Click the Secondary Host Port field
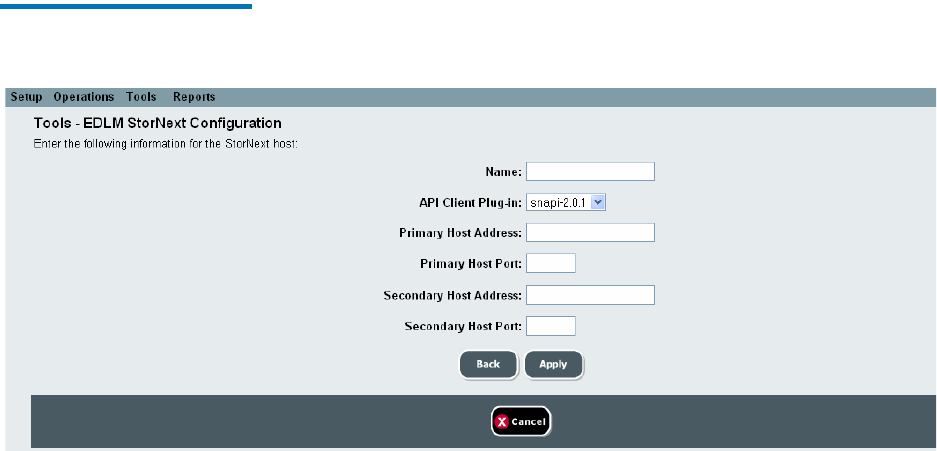Viewport: 937px width, 451px height. [x=551, y=326]
